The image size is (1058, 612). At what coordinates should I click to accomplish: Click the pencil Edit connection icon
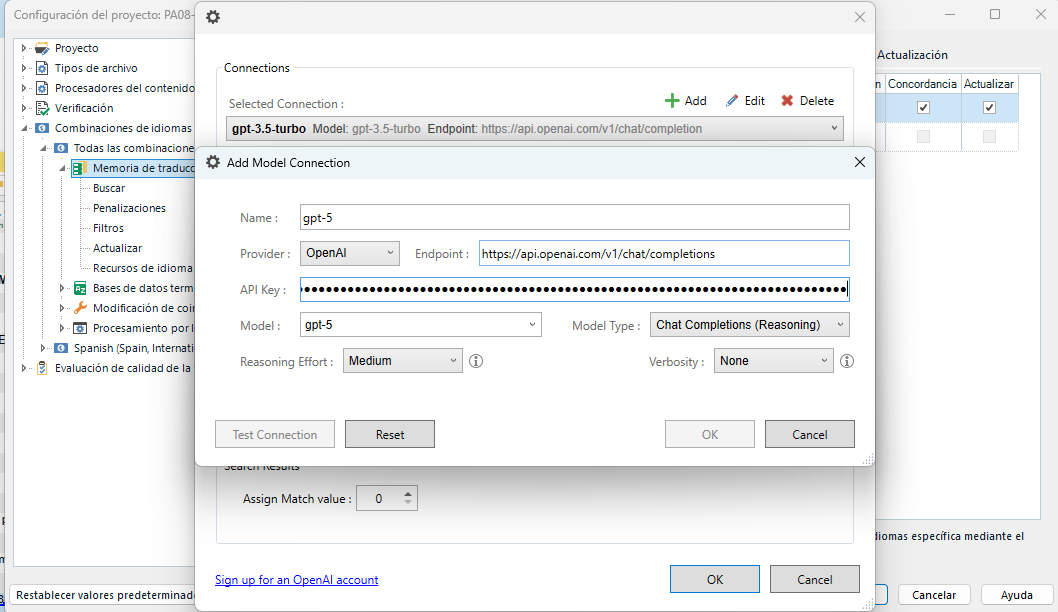(x=732, y=101)
